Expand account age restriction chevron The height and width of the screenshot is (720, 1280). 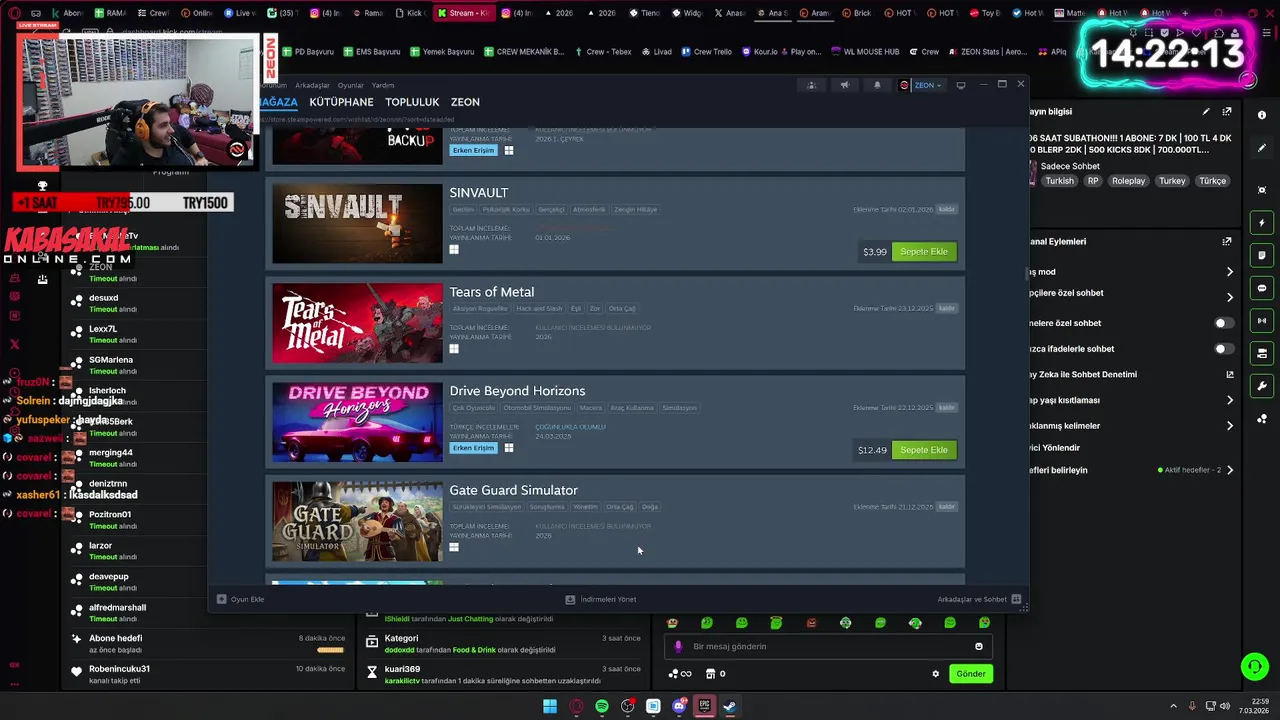(x=1230, y=400)
